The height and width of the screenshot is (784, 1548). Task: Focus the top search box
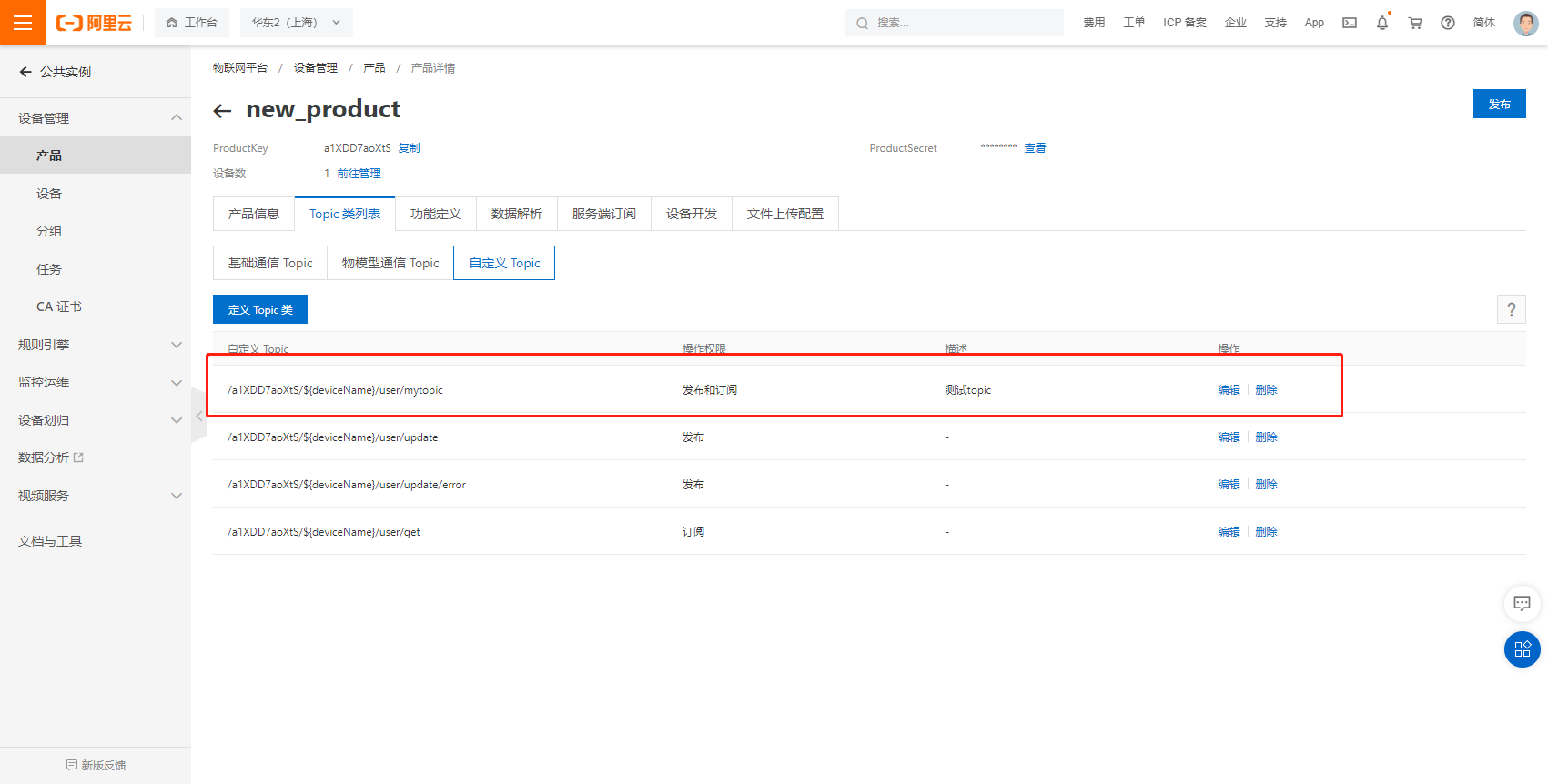[955, 23]
